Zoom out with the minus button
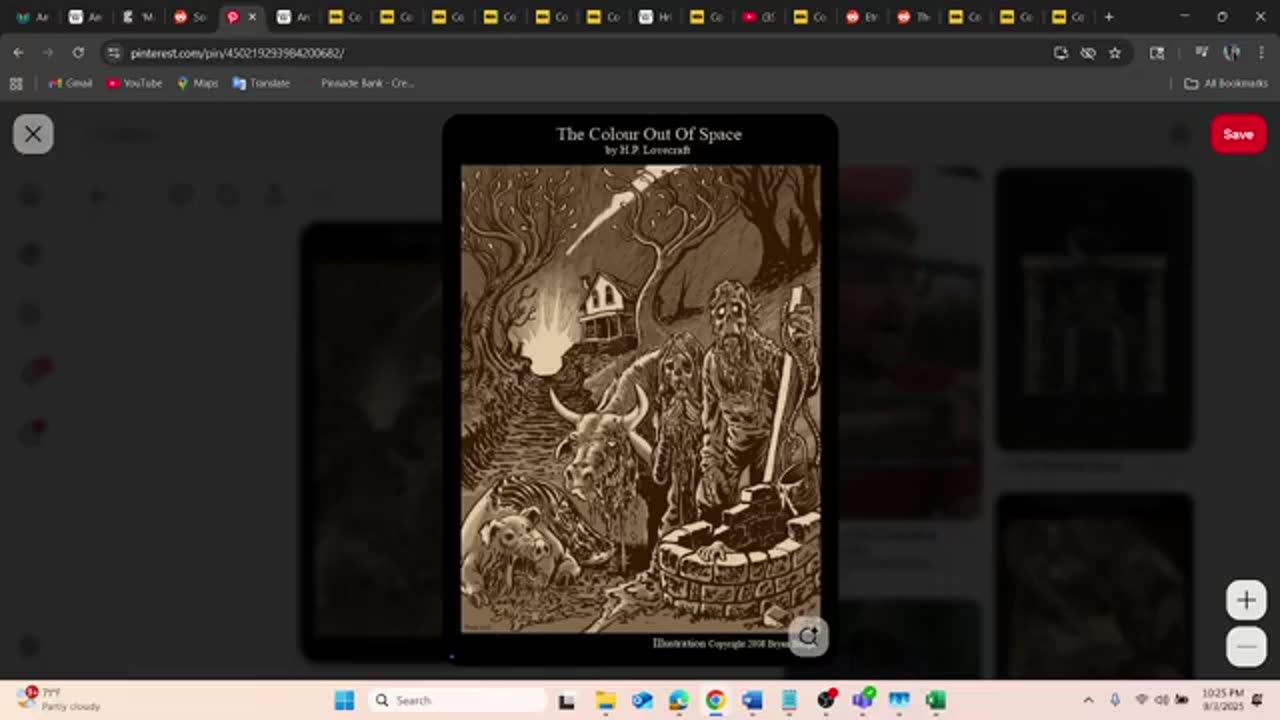This screenshot has height=720, width=1280. pos(1246,647)
